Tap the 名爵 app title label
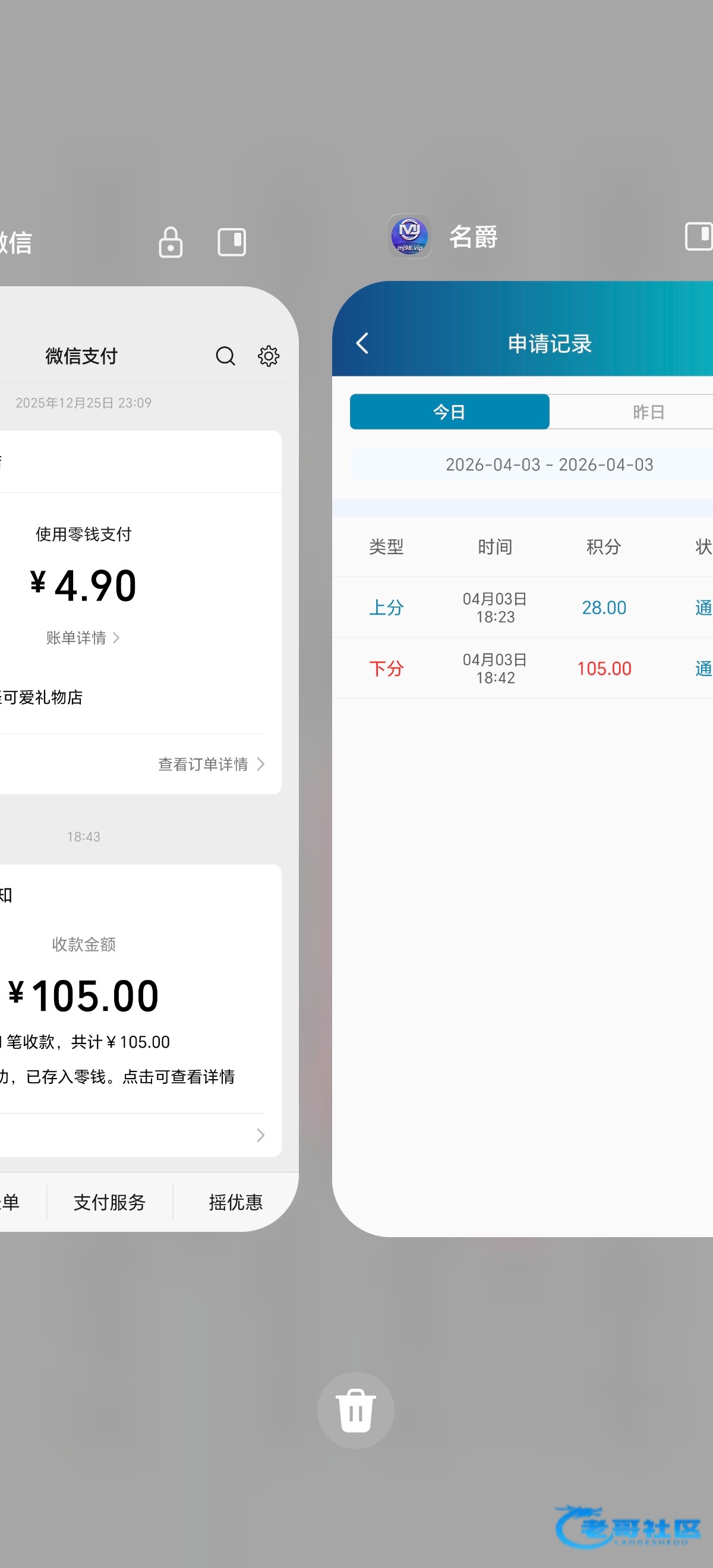This screenshot has width=713, height=1568. [474, 237]
